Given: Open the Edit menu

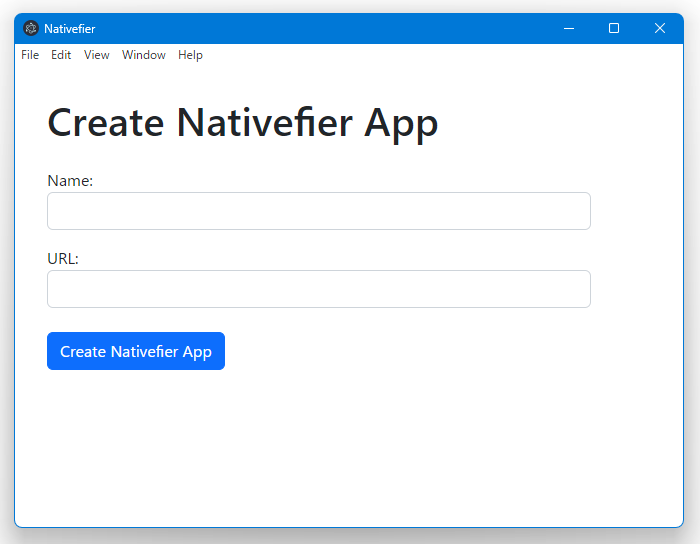Looking at the screenshot, I should click(61, 55).
